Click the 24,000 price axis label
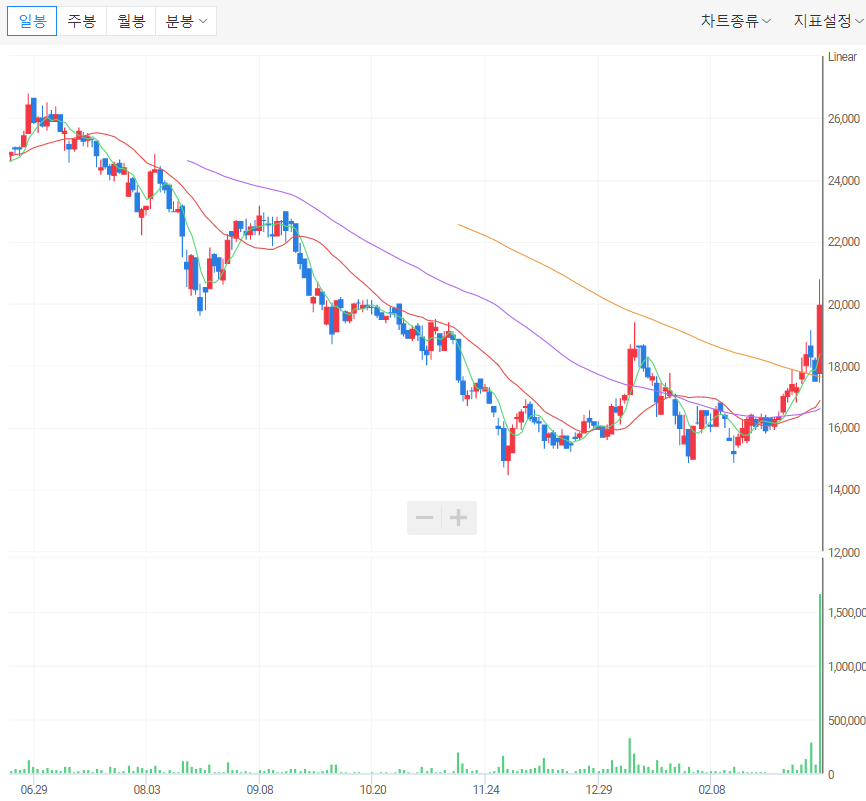Viewport: 866px width, 801px height. pyautogui.click(x=844, y=181)
